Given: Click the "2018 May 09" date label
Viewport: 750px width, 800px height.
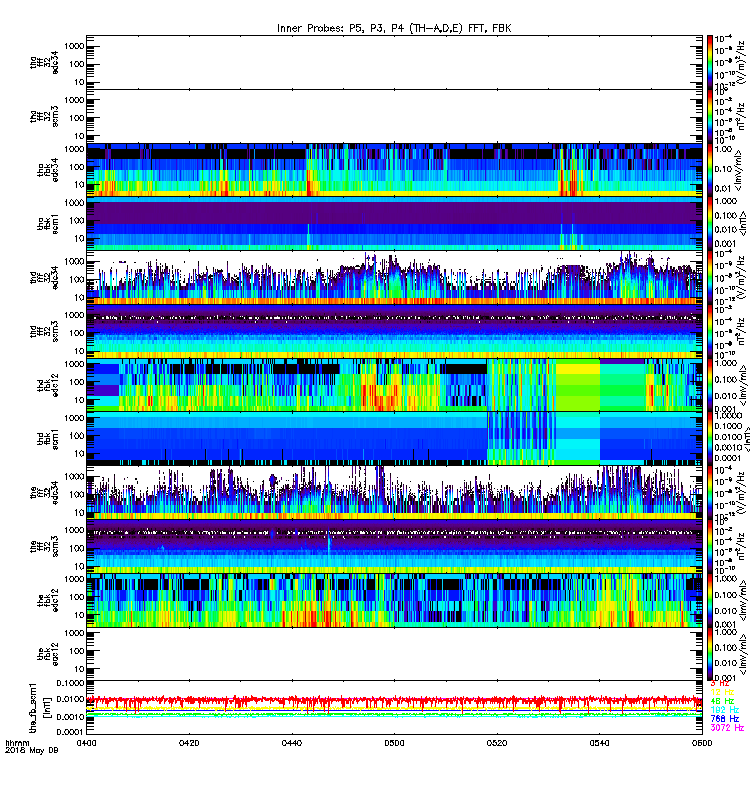Looking at the screenshot, I should pyautogui.click(x=32, y=750).
